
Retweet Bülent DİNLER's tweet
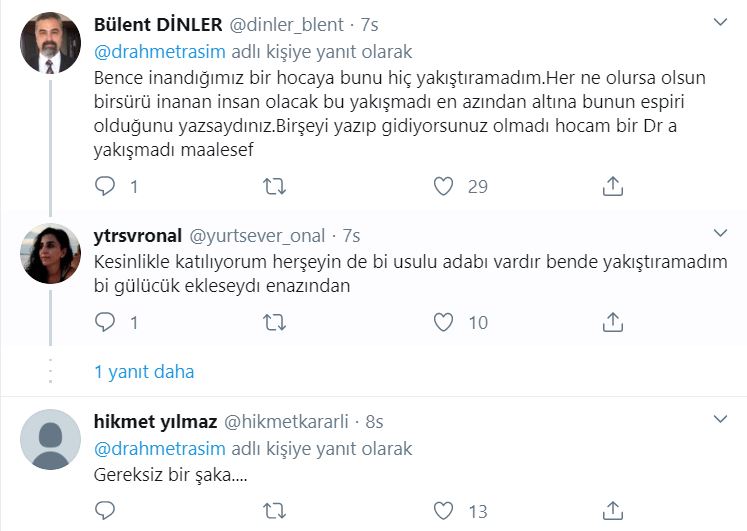[x=273, y=186]
